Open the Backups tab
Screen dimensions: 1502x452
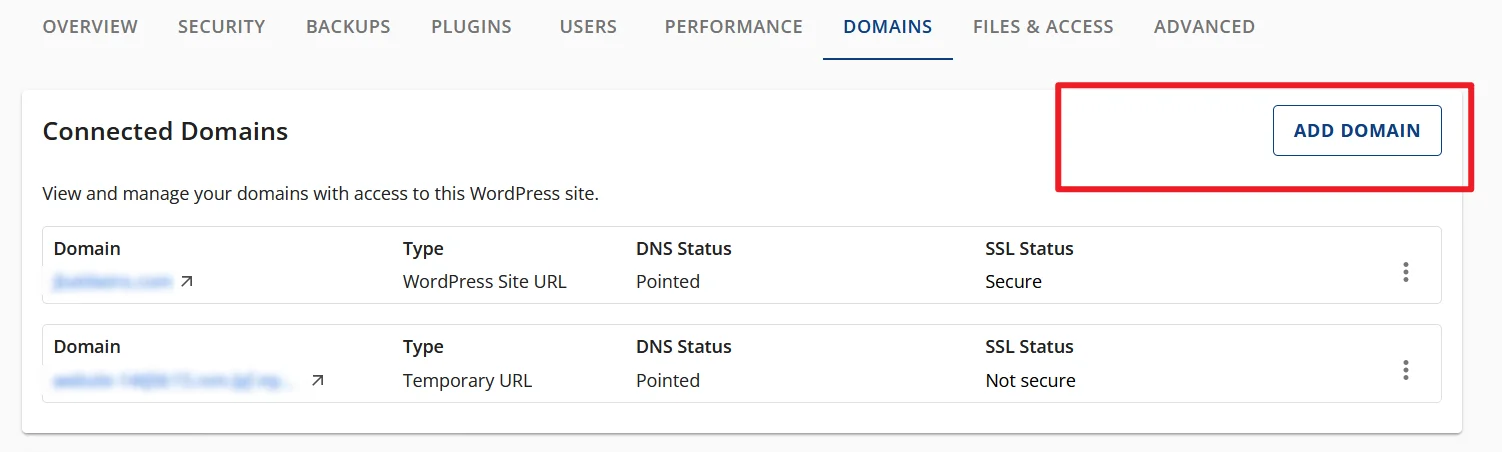coord(348,27)
